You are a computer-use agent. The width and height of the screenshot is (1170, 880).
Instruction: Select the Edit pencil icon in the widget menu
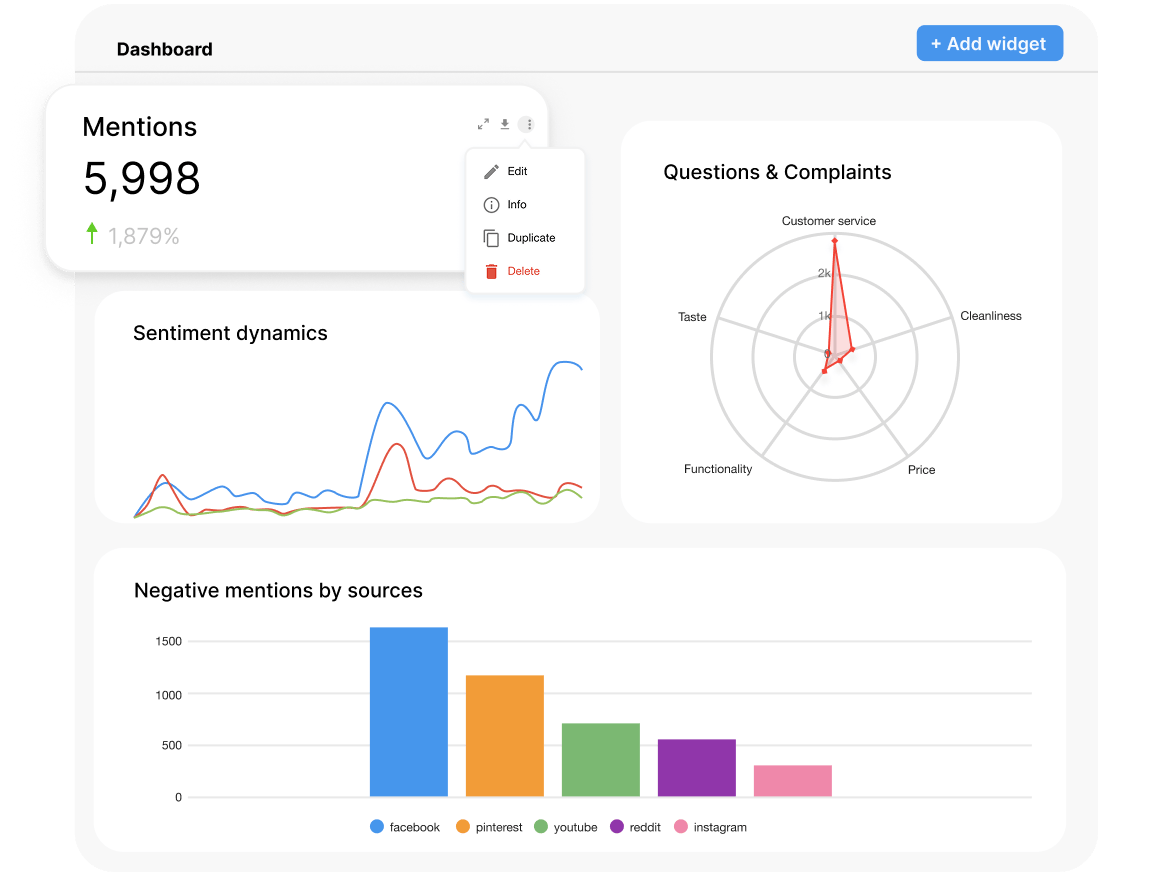pyautogui.click(x=491, y=171)
